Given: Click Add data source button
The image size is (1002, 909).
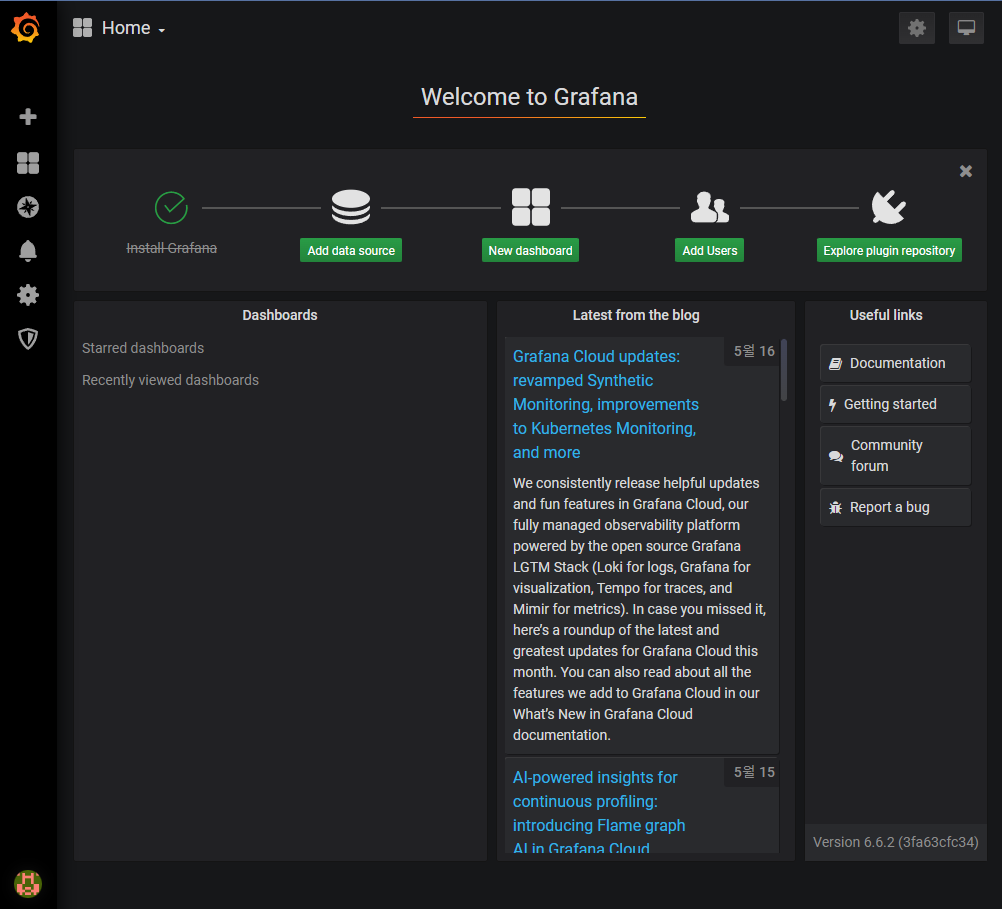Looking at the screenshot, I should (351, 251).
